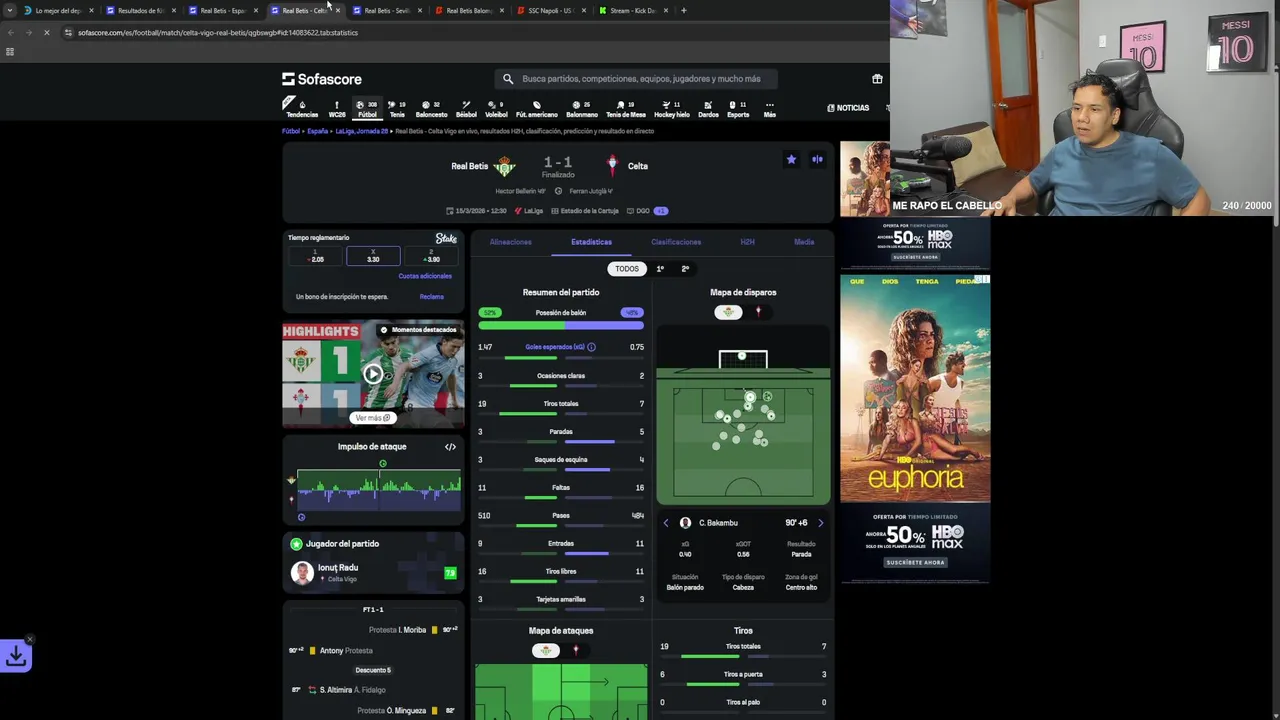The image size is (1280, 720).
Task: Open the WC26 category
Action: click(337, 109)
